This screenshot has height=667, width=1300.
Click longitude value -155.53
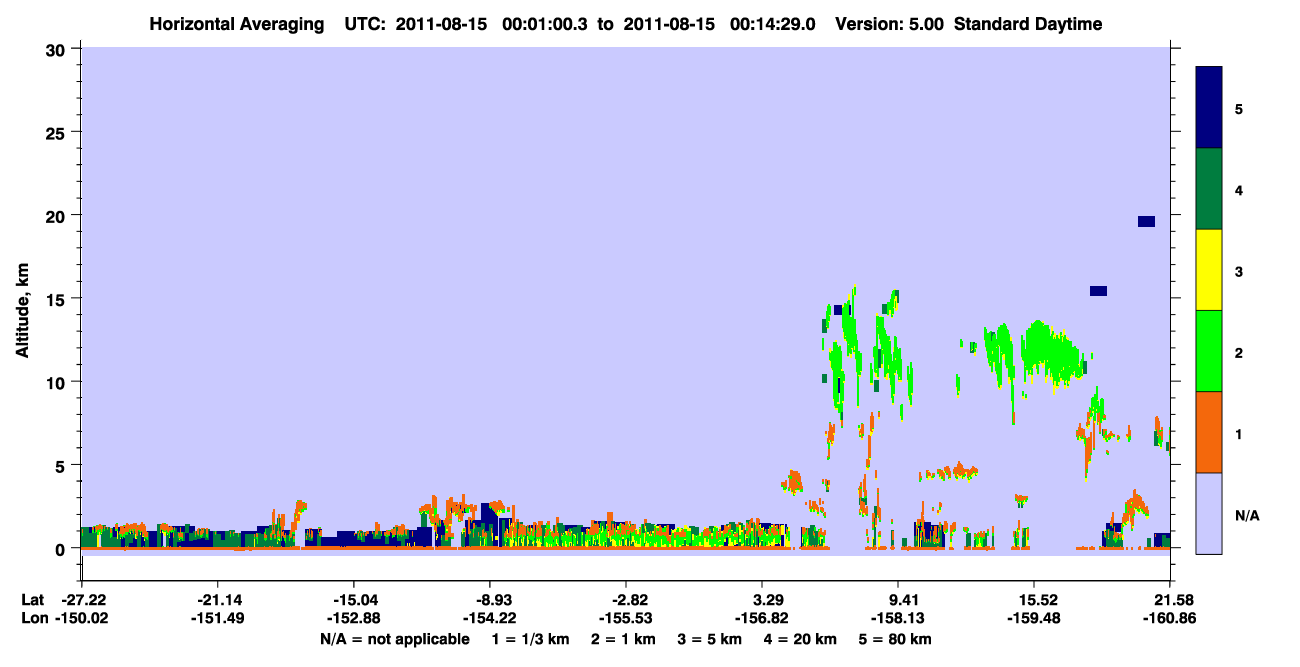click(626, 618)
